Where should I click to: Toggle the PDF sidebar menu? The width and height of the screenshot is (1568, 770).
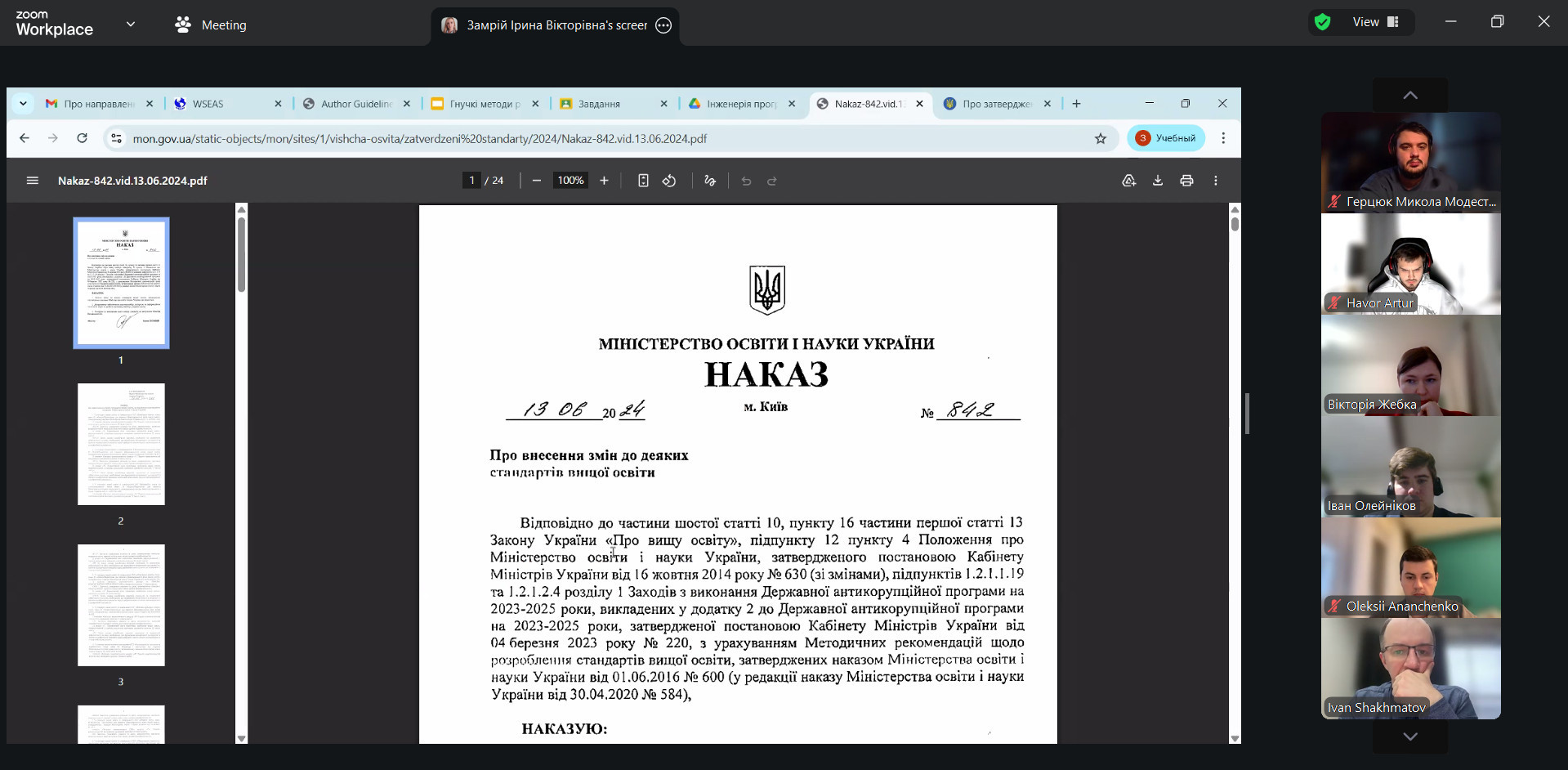(x=33, y=181)
